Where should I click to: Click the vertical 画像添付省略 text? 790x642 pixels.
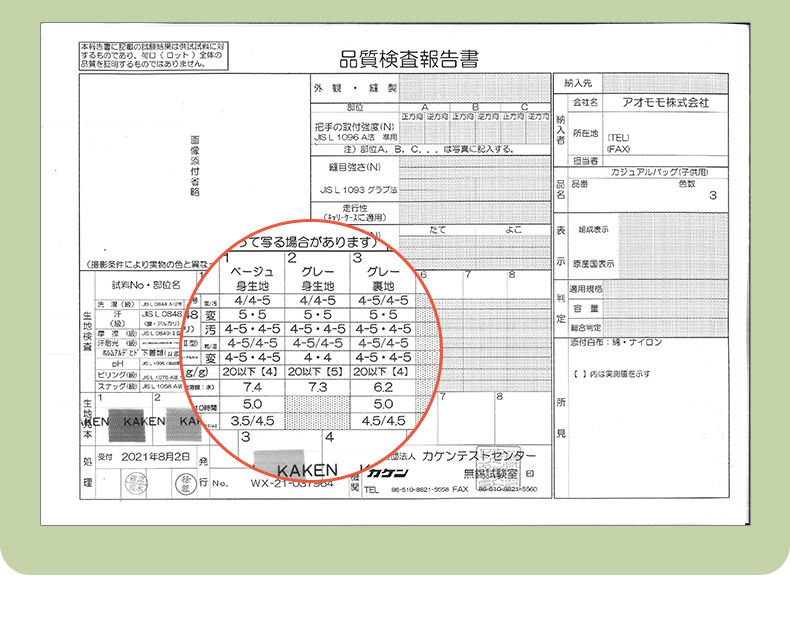(x=194, y=168)
